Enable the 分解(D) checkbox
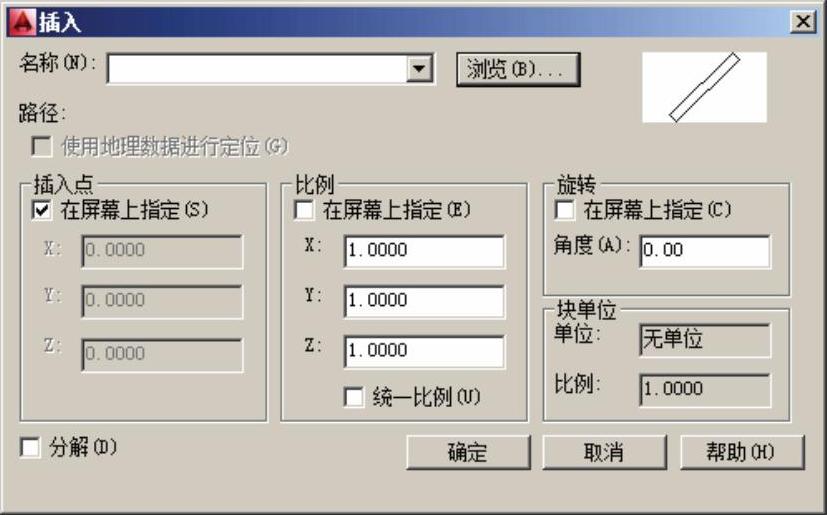Image resolution: width=827 pixels, height=515 pixels. 30,448
